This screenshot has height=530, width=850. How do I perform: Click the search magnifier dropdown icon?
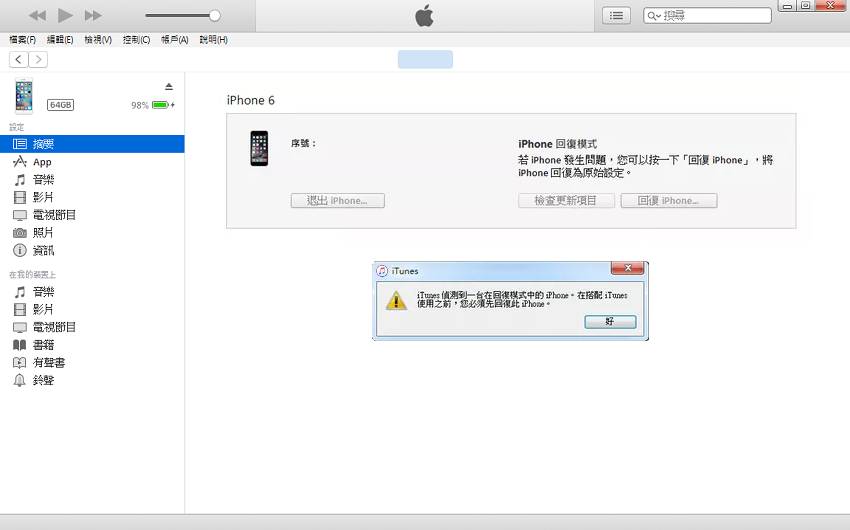tap(654, 16)
